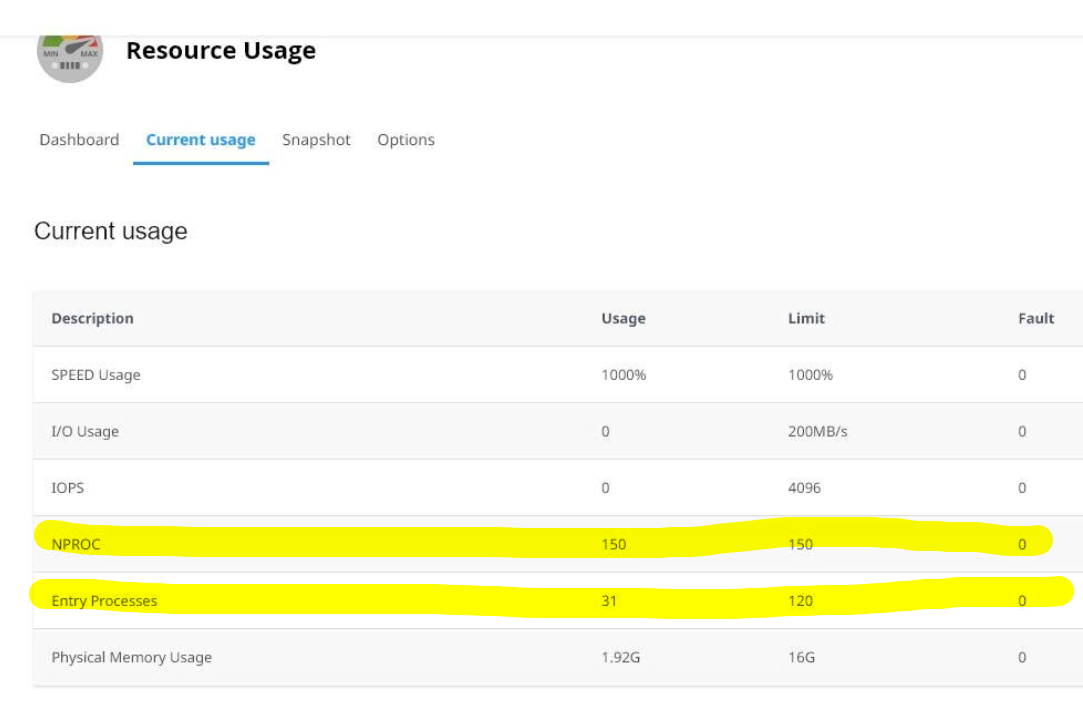Click the NPROC usage value 150
The image size is (1083, 713).
613,545
